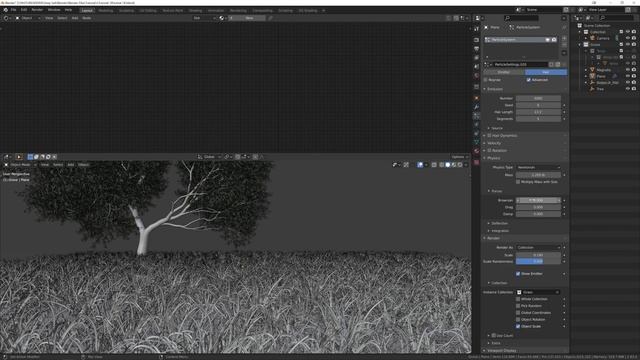640x360 pixels.
Task: Open the Window menu
Action: [x=54, y=10]
